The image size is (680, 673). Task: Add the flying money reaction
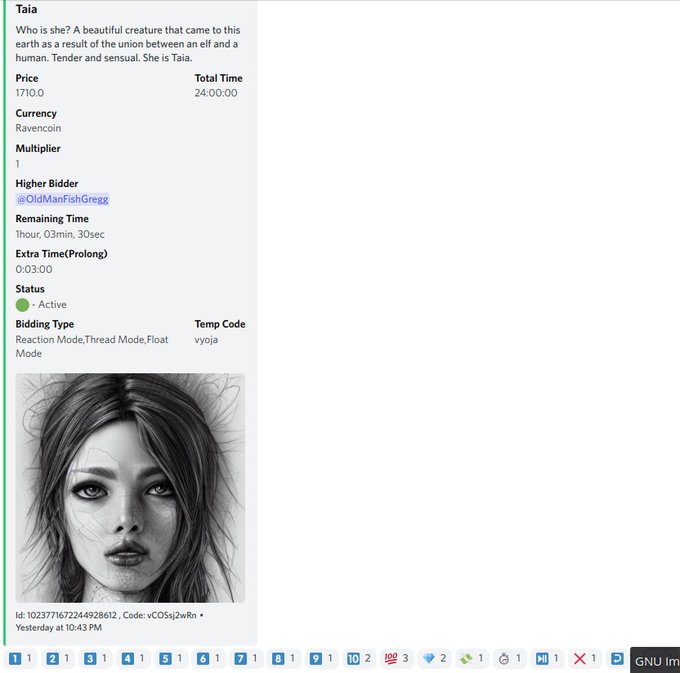point(472,659)
